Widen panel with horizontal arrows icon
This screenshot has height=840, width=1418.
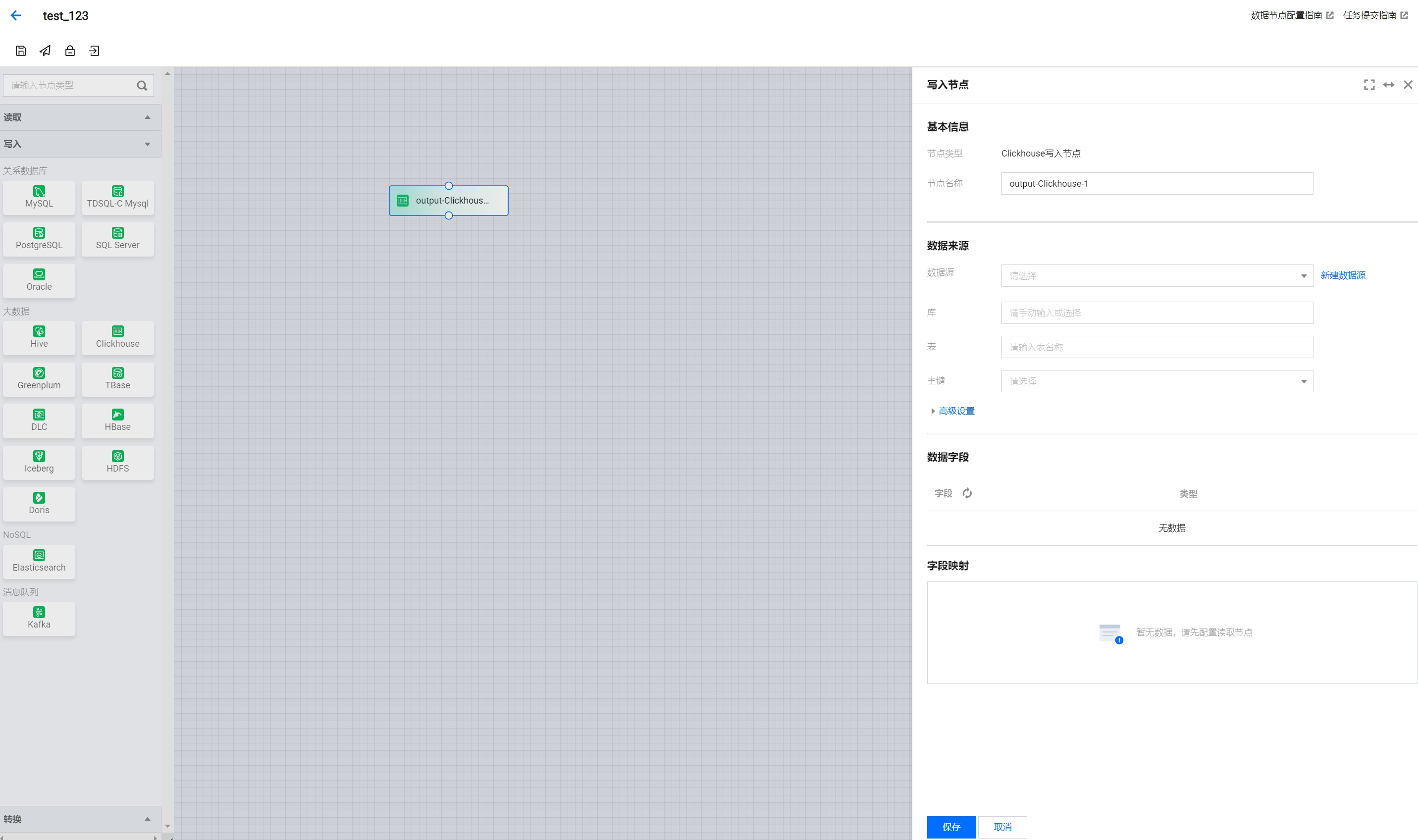pyautogui.click(x=1389, y=85)
